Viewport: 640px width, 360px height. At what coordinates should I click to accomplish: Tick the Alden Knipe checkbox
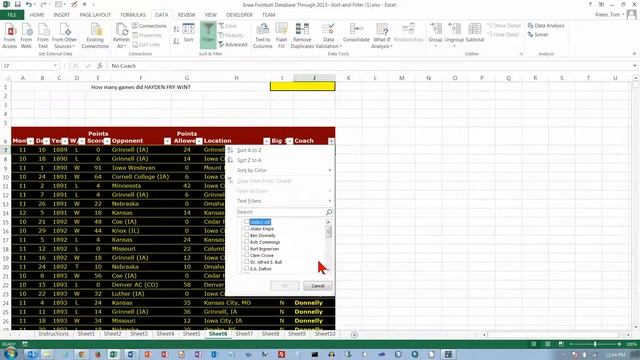[x=247, y=229]
